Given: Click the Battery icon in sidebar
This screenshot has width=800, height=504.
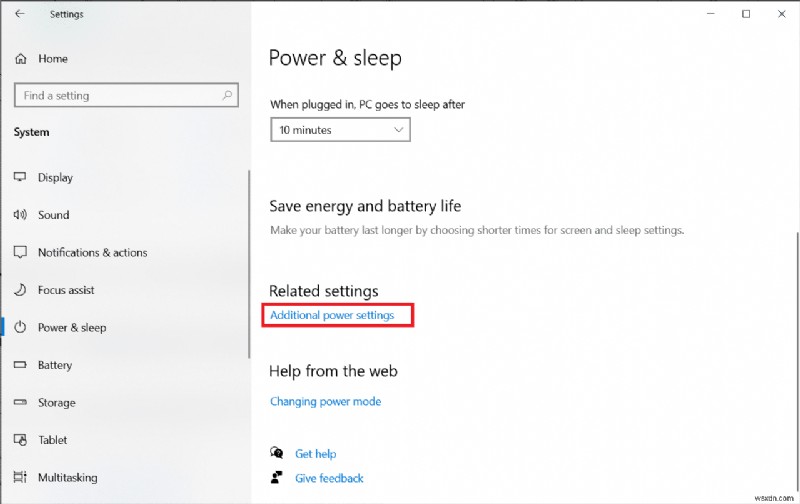Looking at the screenshot, I should point(19,366).
